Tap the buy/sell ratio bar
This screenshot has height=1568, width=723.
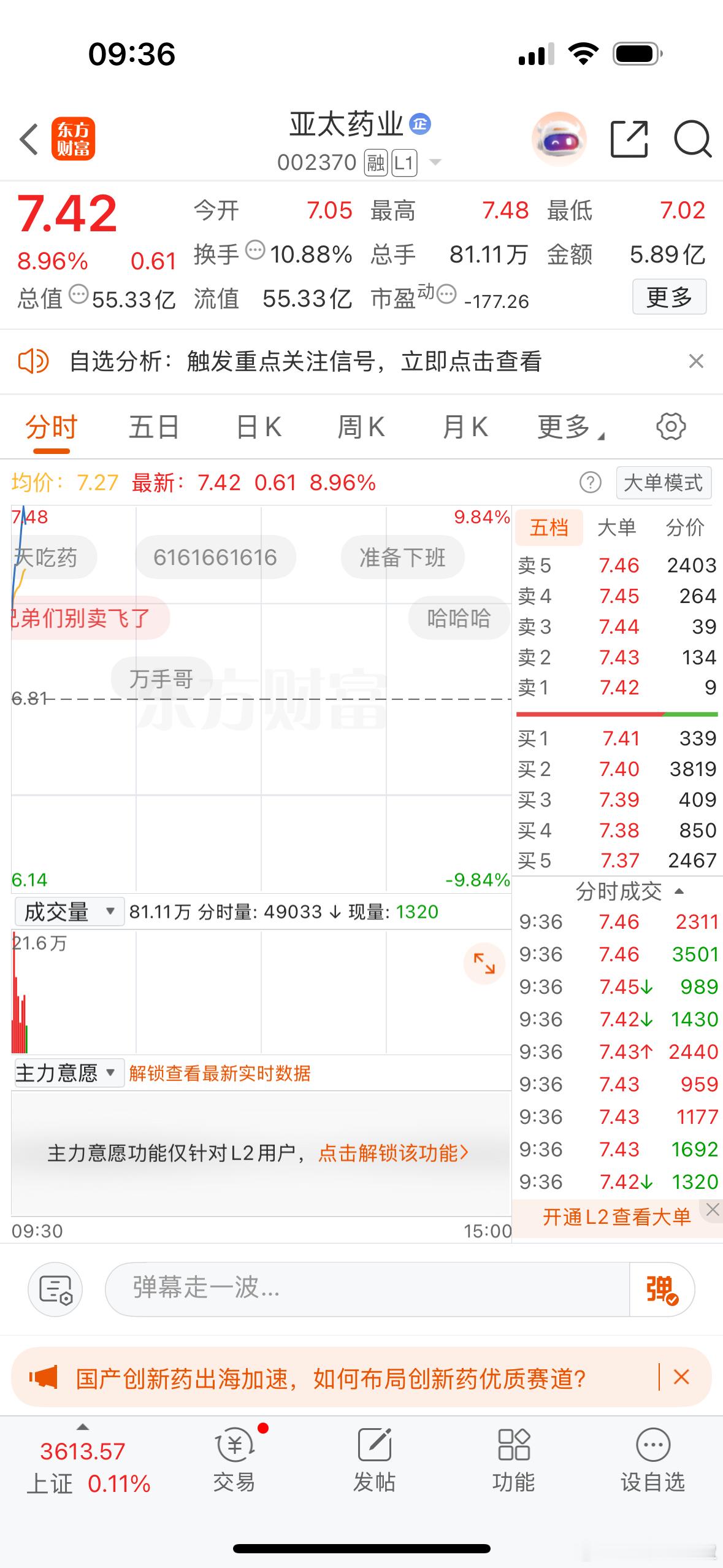coord(617,714)
